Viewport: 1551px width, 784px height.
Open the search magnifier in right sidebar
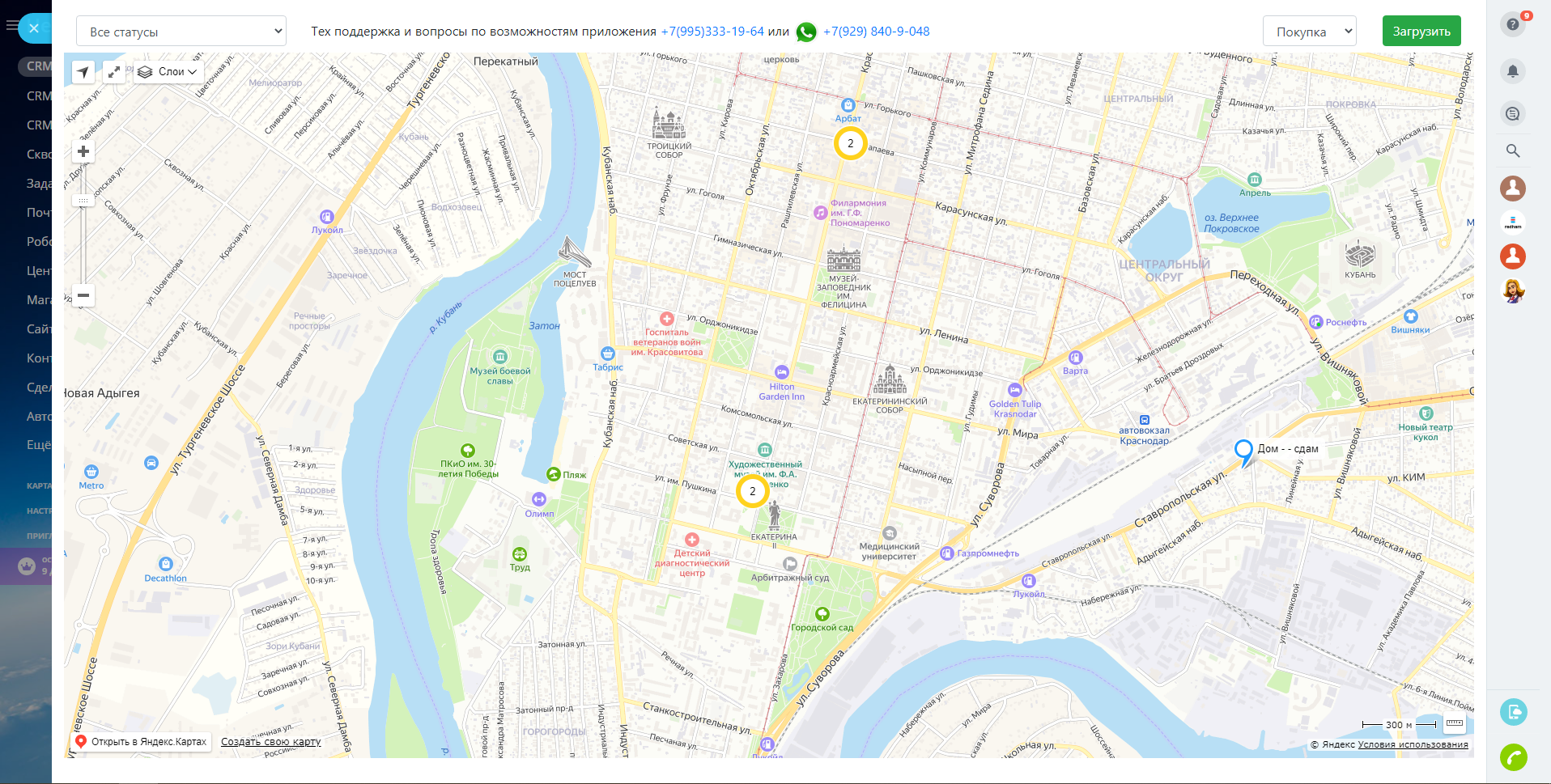click(1513, 150)
